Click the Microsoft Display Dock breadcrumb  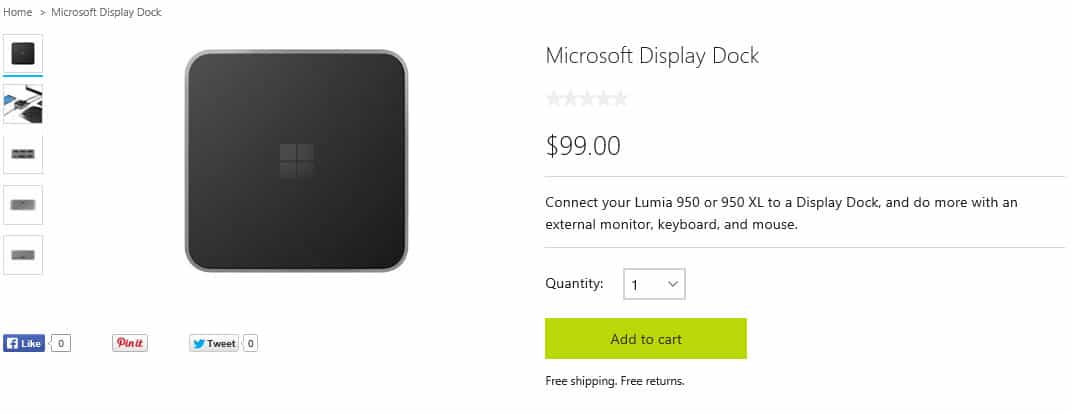coord(107,12)
